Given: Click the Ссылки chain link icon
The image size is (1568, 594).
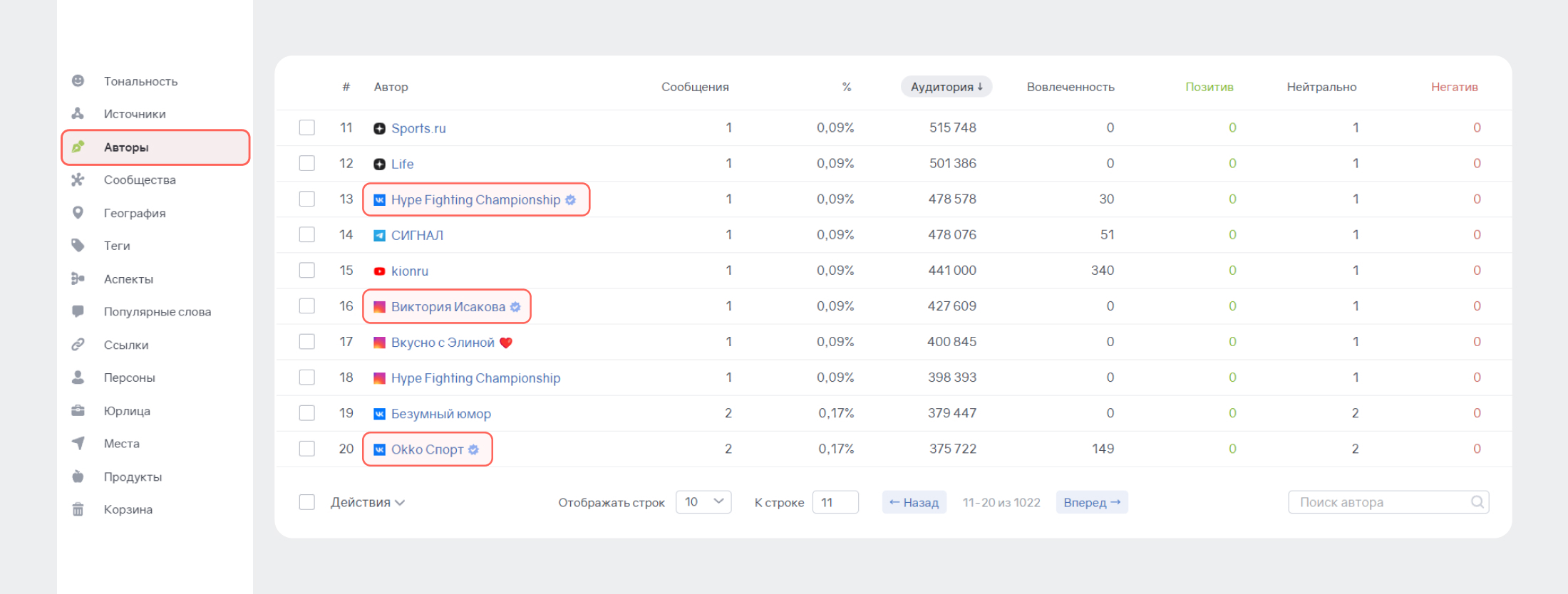Looking at the screenshot, I should coord(78,344).
